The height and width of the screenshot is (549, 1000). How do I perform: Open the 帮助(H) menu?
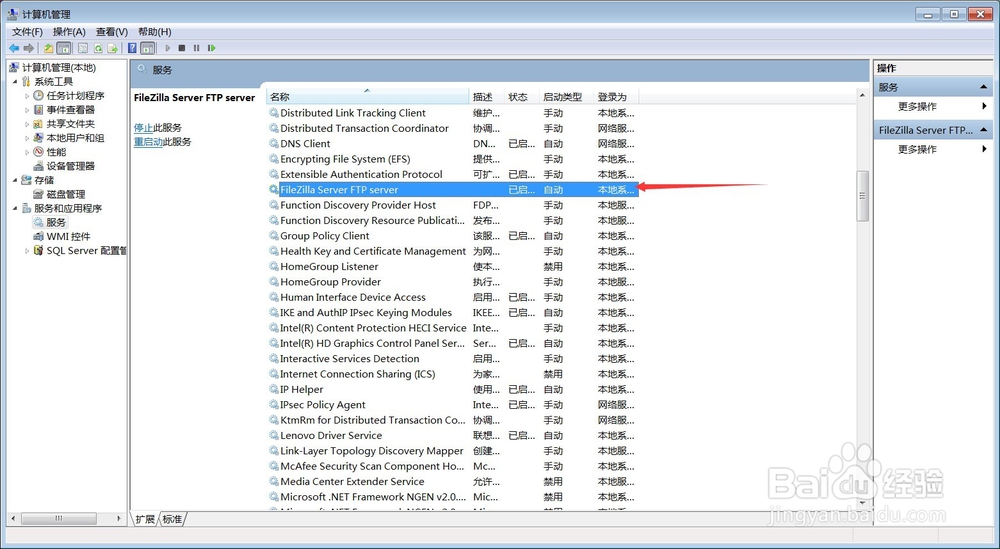click(x=155, y=32)
